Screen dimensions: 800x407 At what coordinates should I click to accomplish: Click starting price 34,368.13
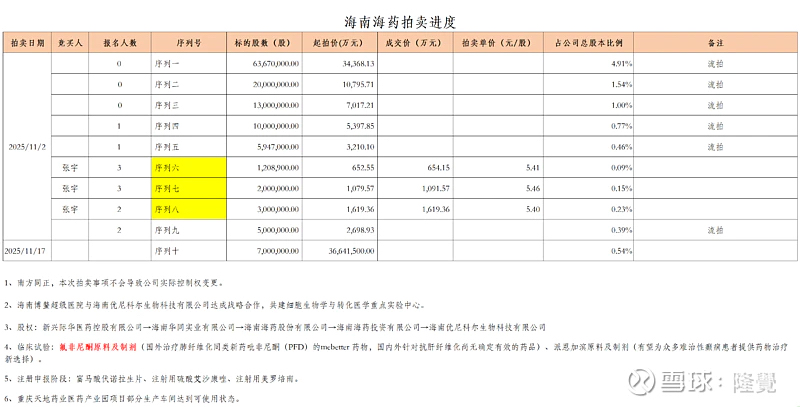(360, 64)
